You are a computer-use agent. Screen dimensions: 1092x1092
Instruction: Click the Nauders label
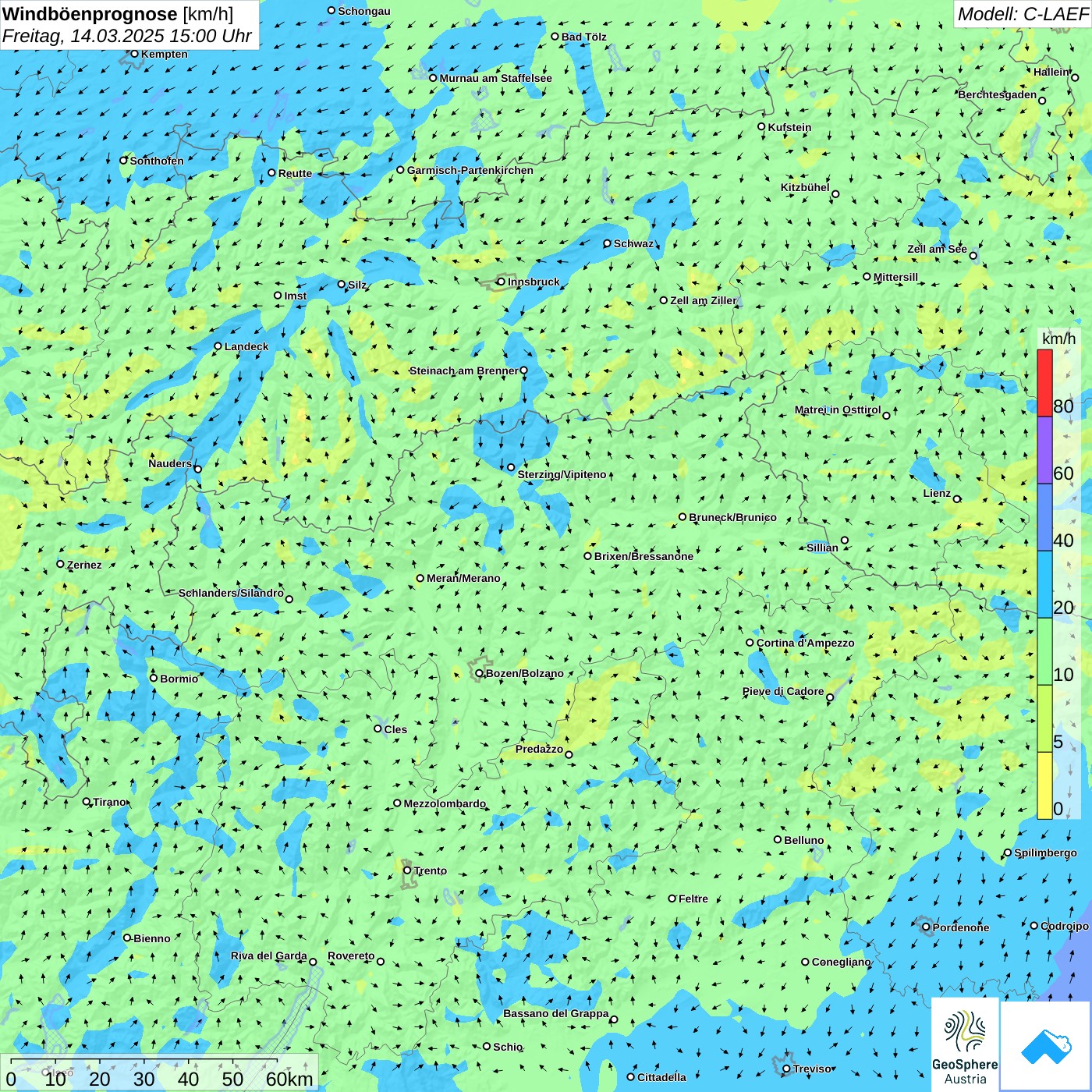(170, 463)
